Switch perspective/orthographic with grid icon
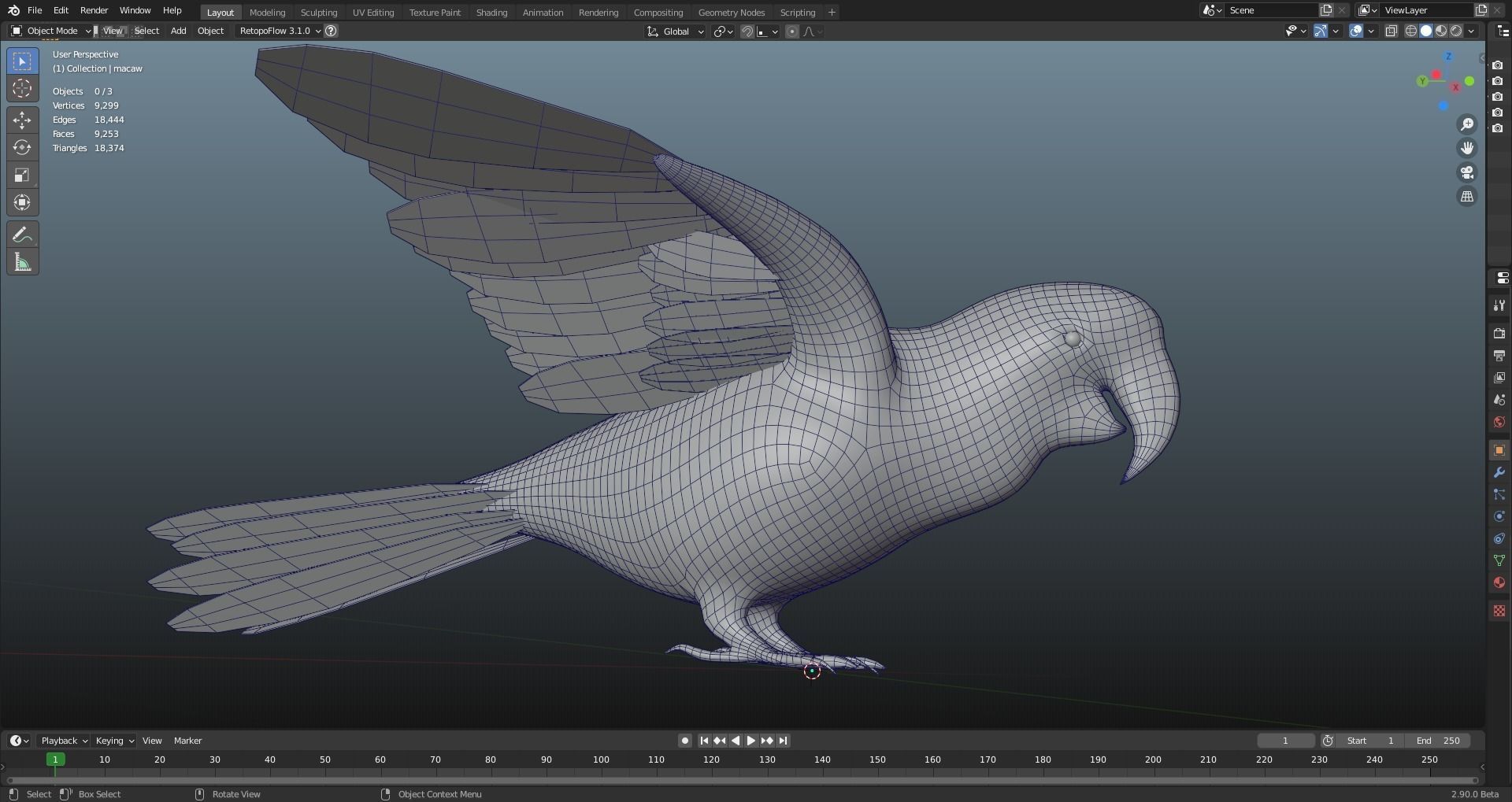Screen dimensions: 1512x802 point(1467,197)
